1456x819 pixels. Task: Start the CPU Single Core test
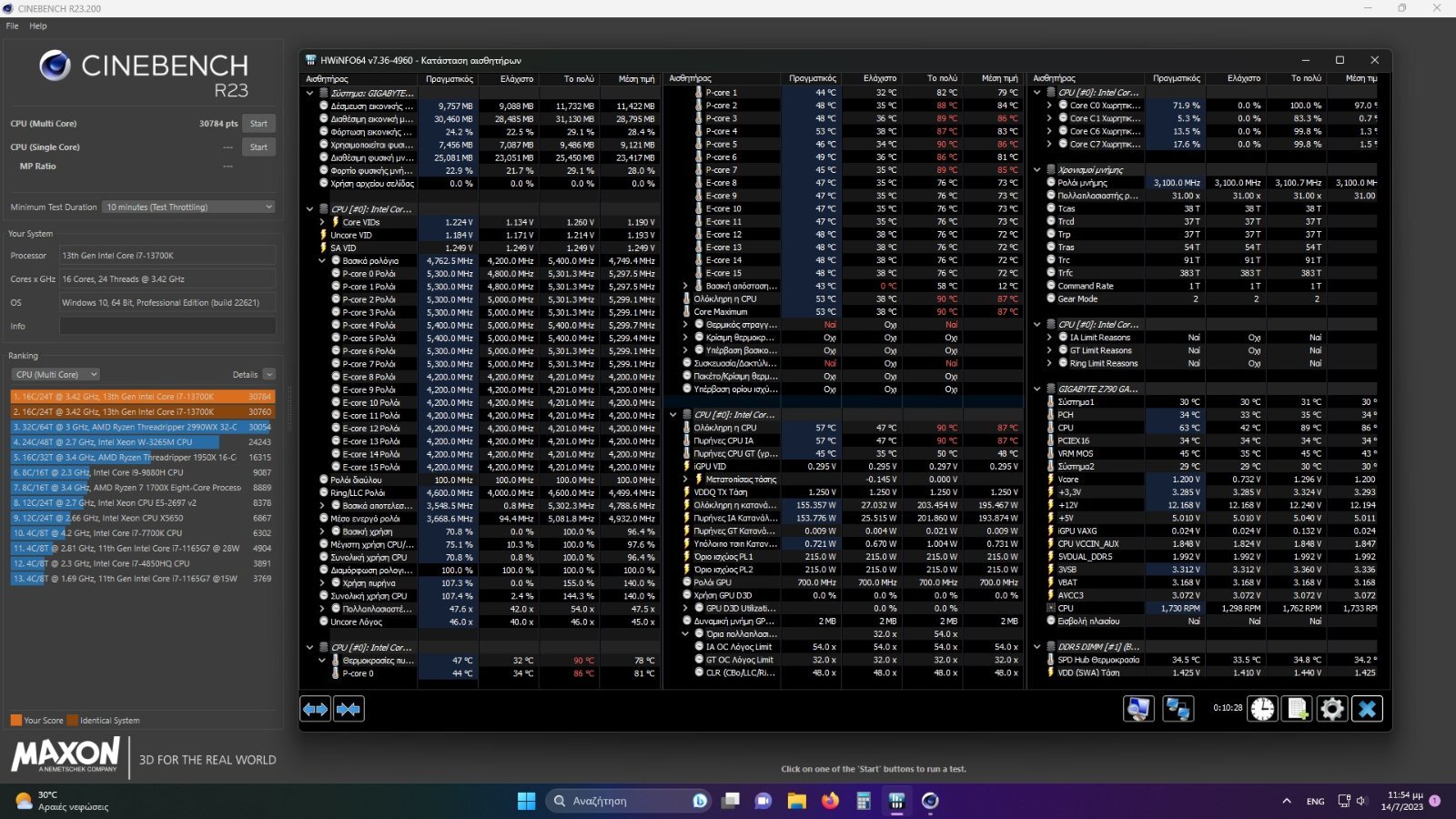pos(259,147)
